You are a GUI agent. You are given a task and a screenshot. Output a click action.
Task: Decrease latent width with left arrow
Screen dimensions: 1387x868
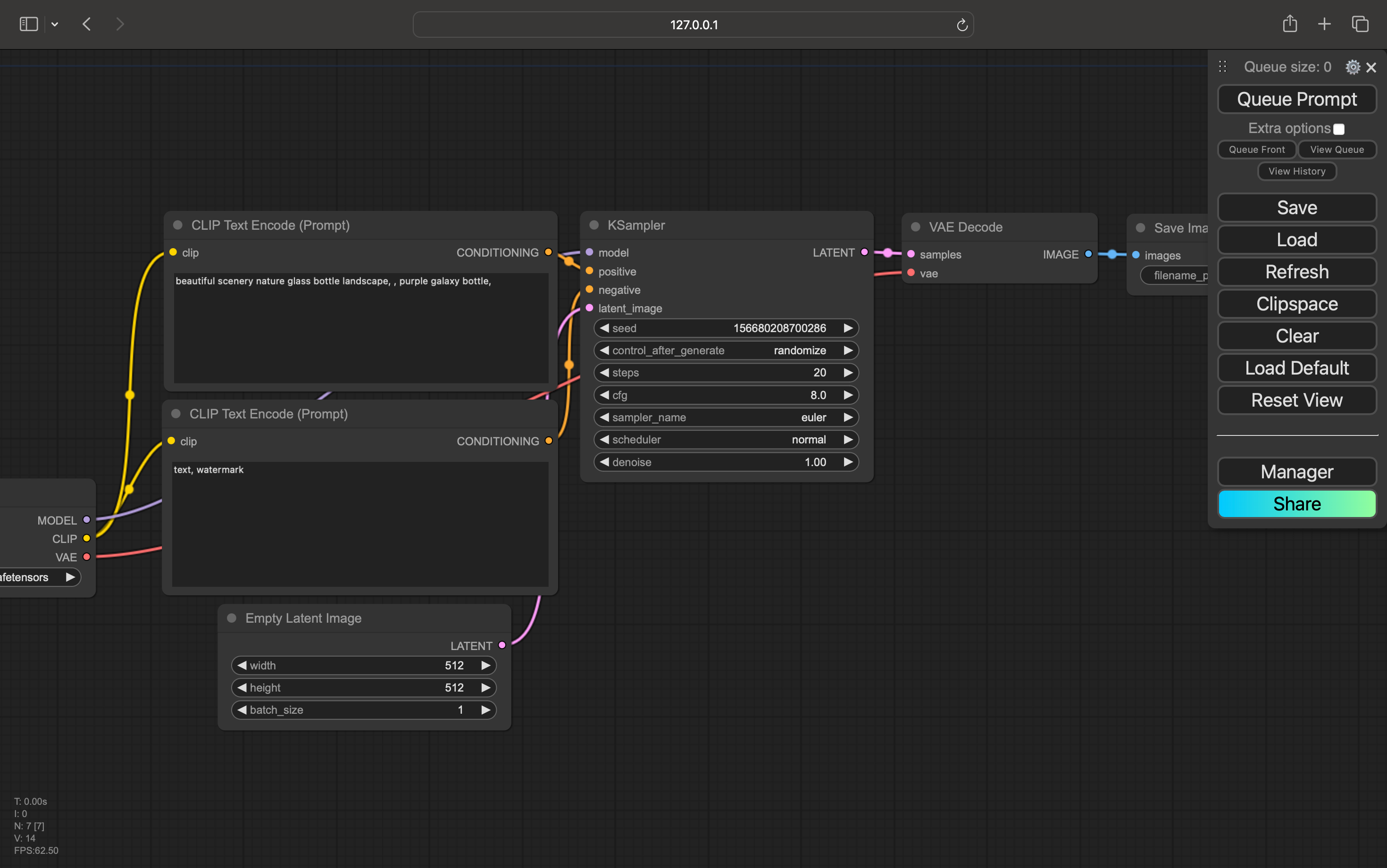click(x=242, y=665)
